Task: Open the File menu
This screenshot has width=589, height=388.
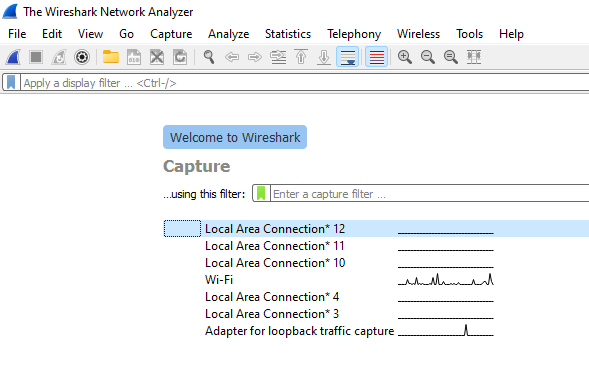Action: click(17, 34)
